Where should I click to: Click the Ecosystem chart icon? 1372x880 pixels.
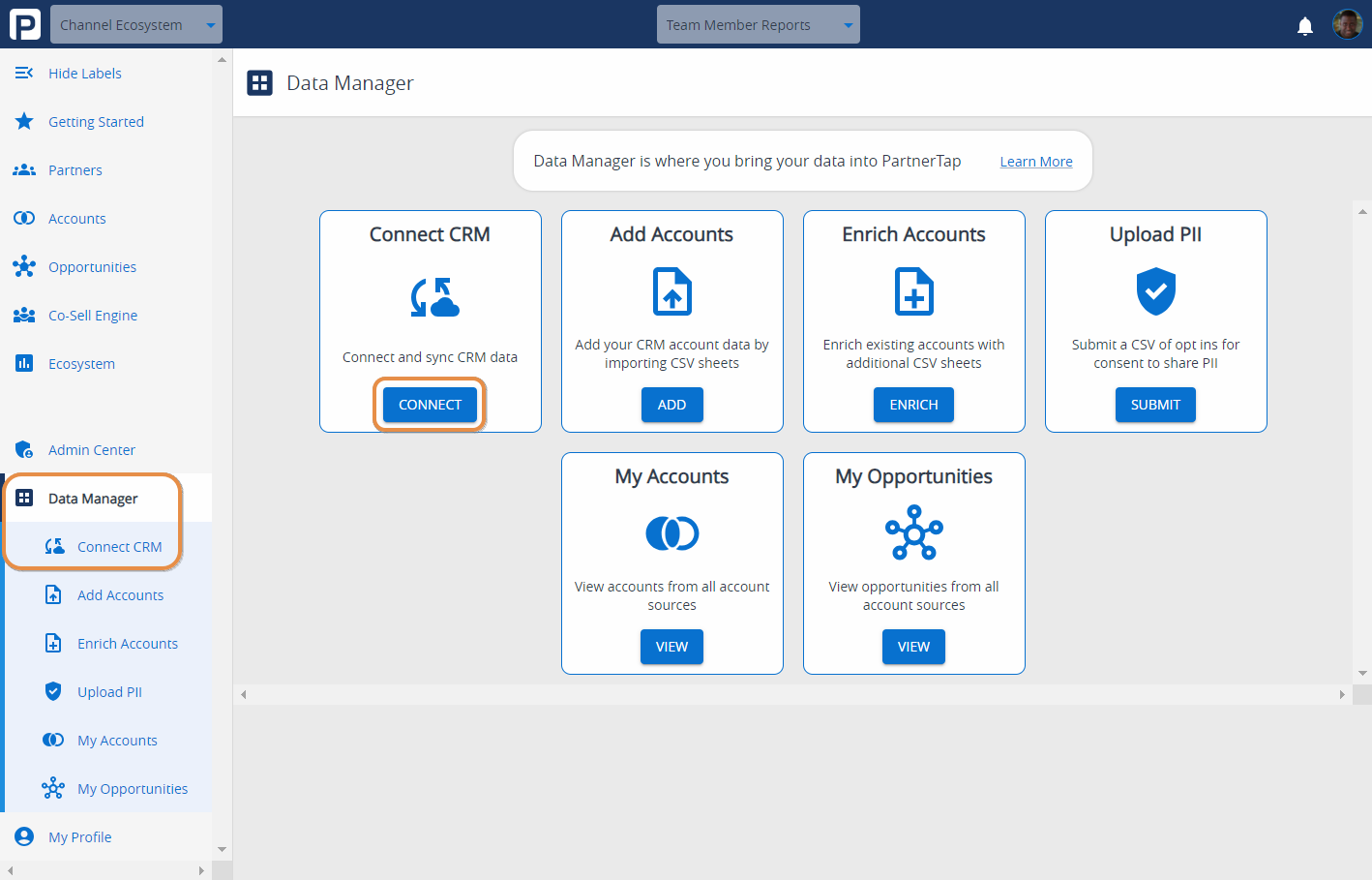point(24,363)
